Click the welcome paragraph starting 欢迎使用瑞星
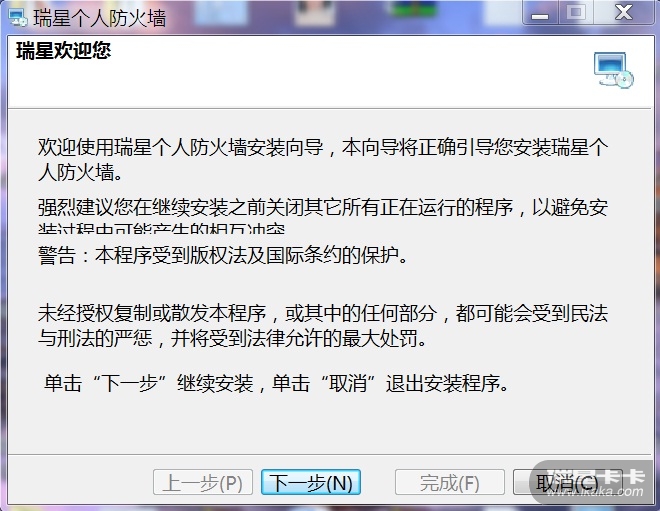Screen dimensions: 660x511 tap(323, 159)
